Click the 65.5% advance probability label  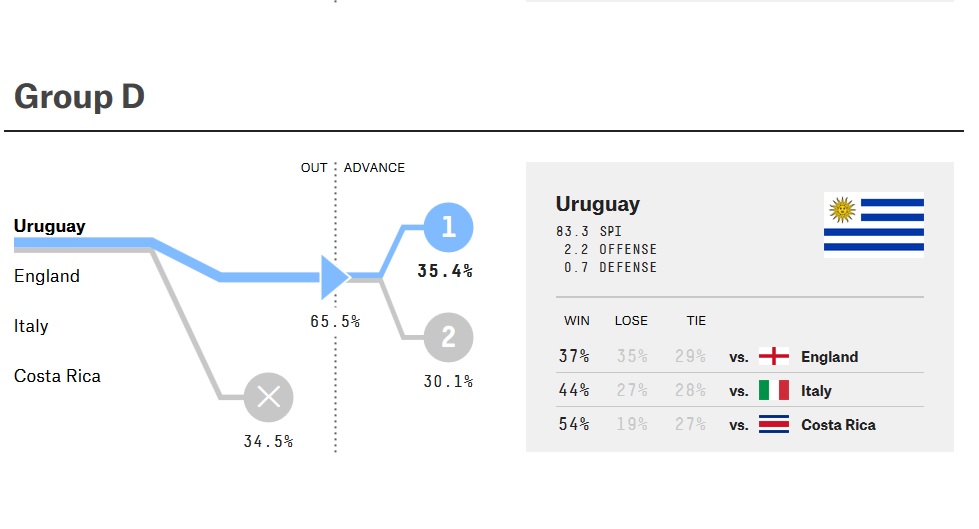coord(335,322)
